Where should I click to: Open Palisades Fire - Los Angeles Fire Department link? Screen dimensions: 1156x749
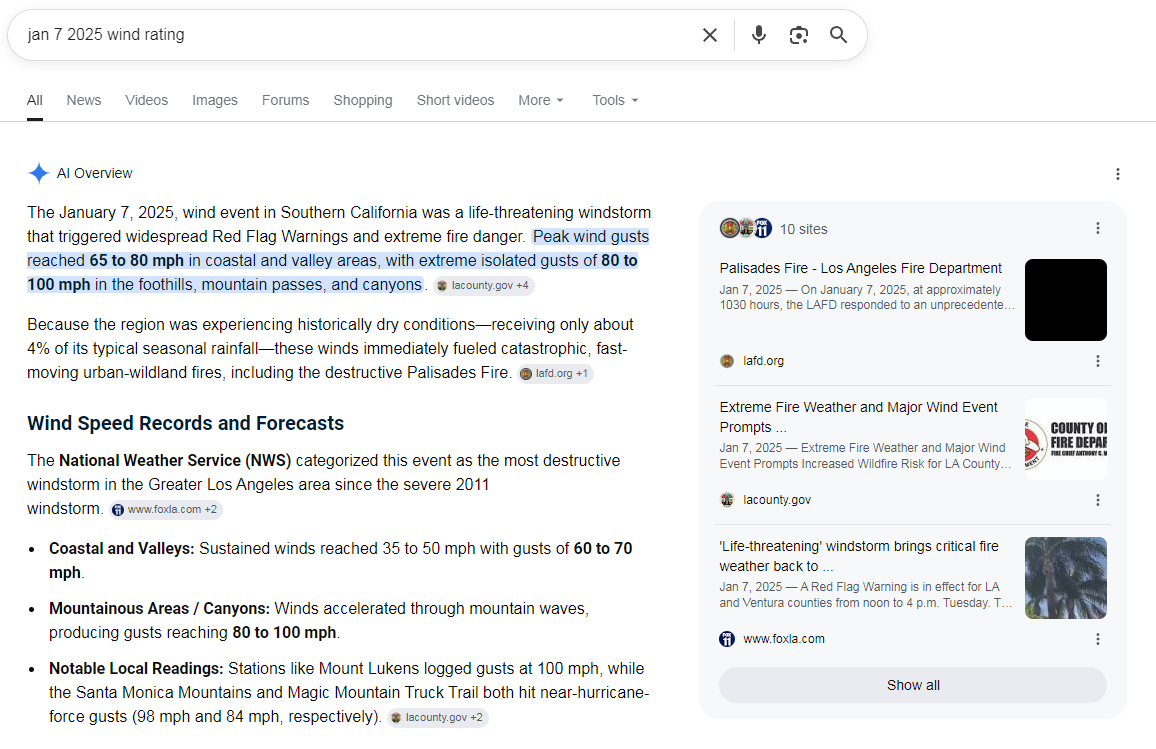tap(860, 268)
